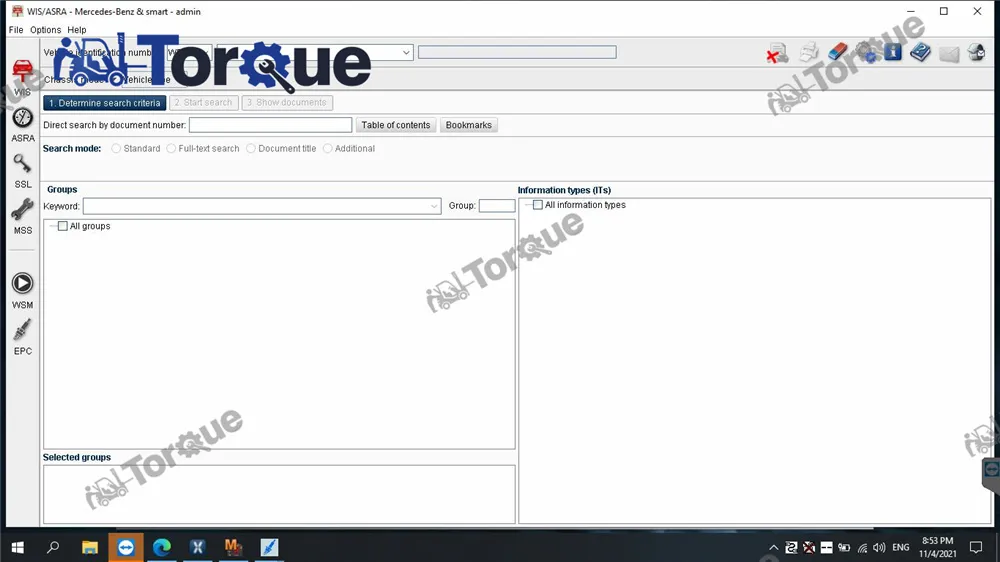Open the Windows notification center
1000x562 pixels.
click(x=976, y=547)
